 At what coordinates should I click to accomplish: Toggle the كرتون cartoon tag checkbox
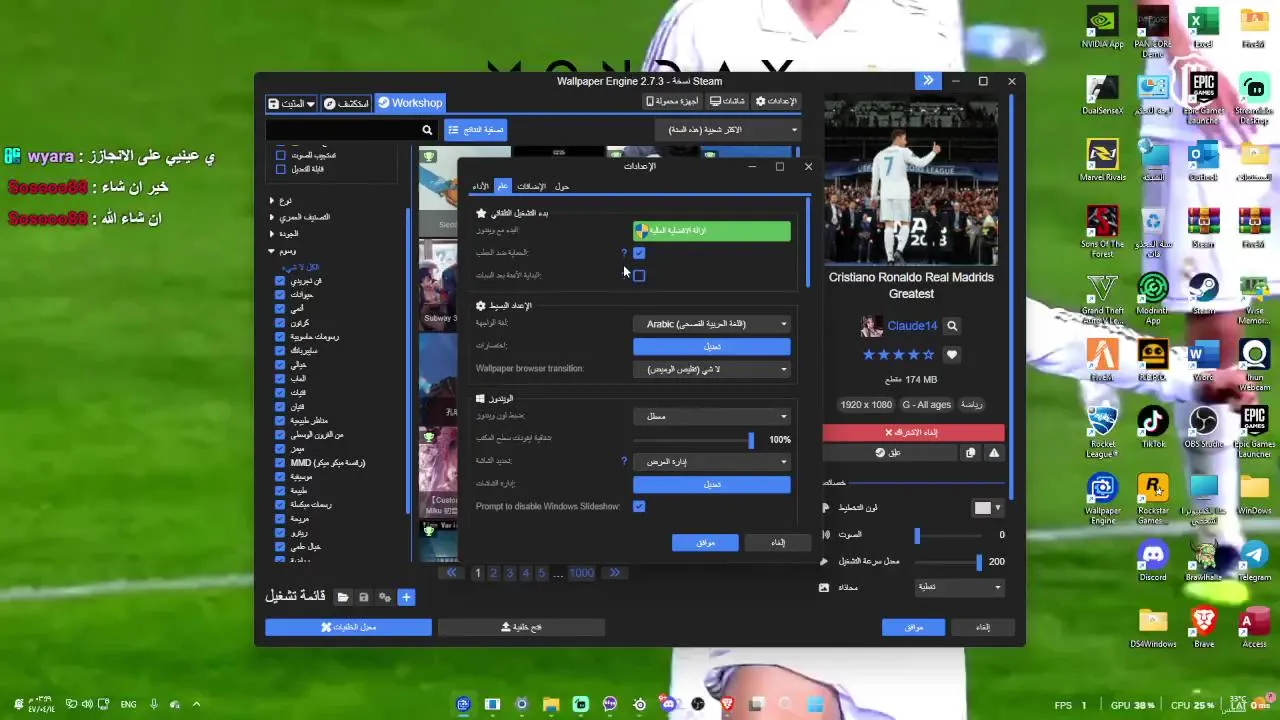[x=280, y=323]
